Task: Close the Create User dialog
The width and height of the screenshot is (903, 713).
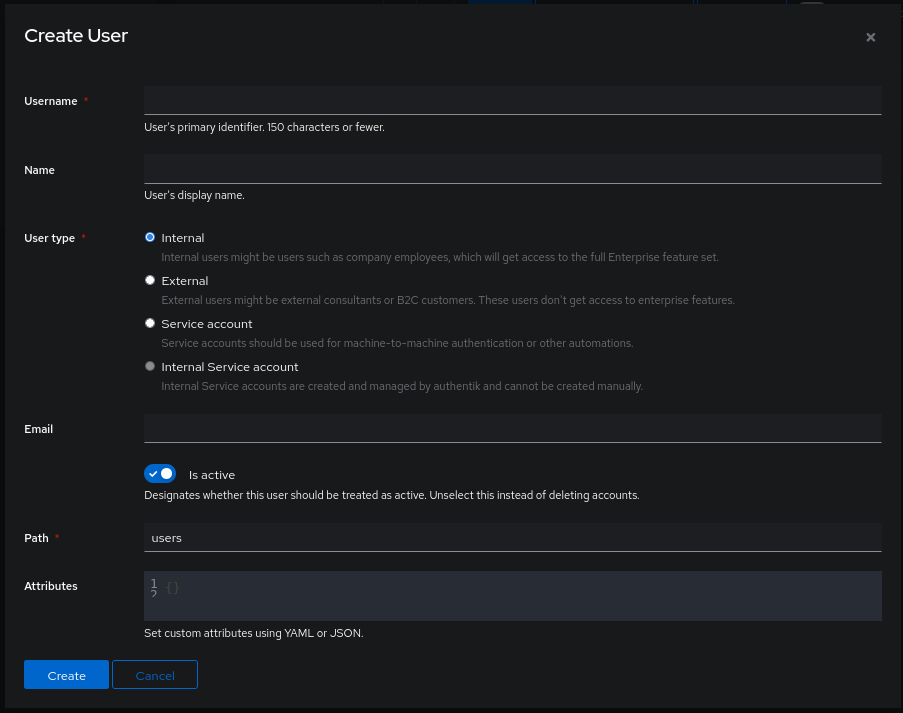Action: coord(870,37)
